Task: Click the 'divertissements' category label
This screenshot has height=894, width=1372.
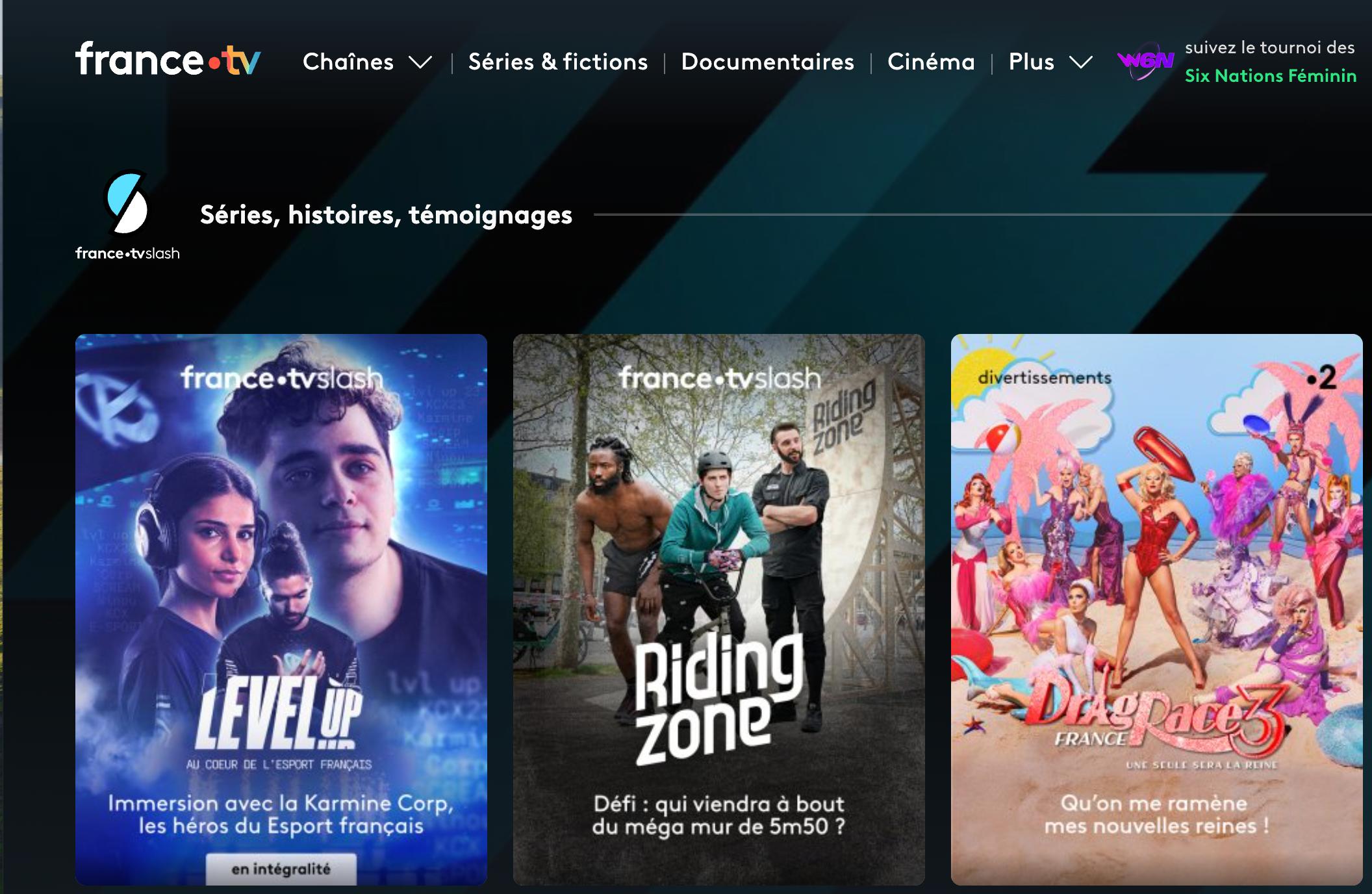Action: point(1045,377)
